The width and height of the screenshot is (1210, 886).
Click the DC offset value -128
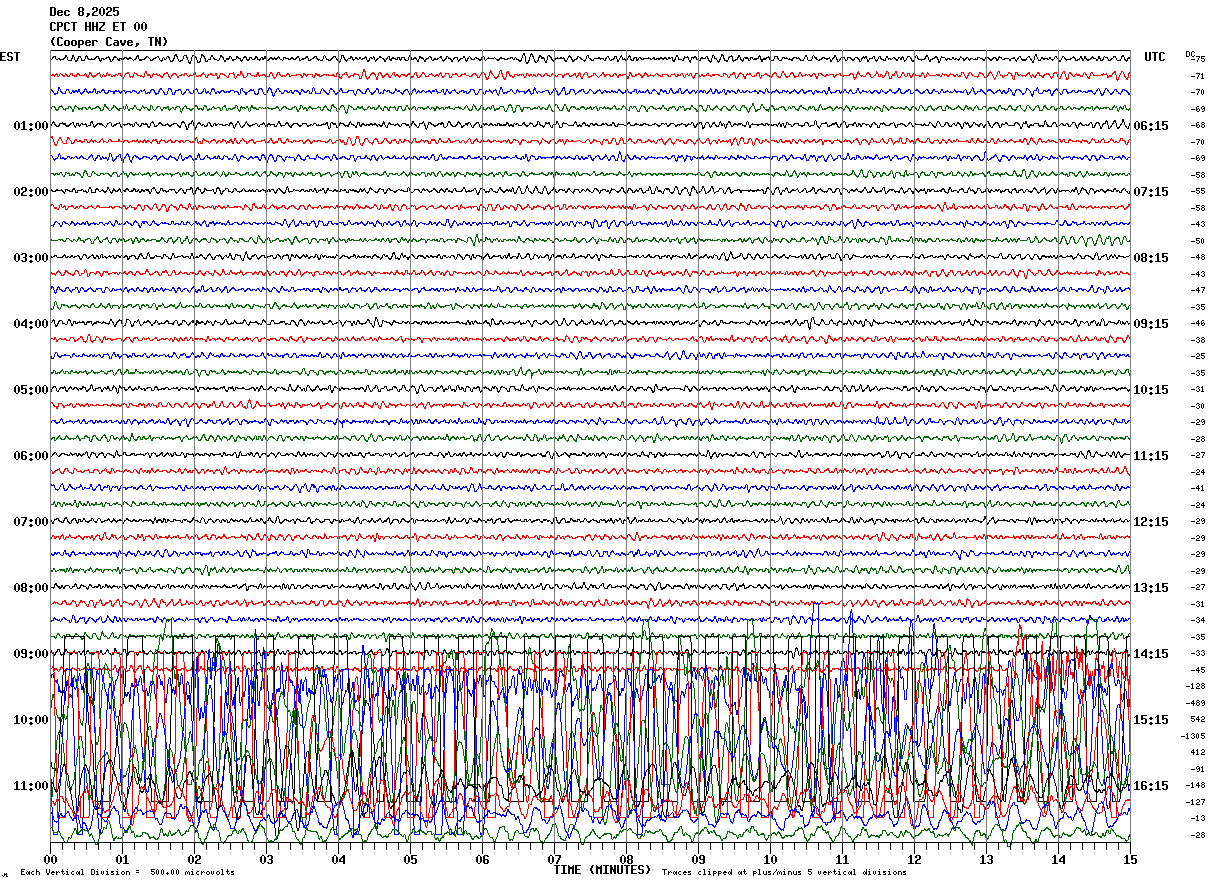[1195, 686]
